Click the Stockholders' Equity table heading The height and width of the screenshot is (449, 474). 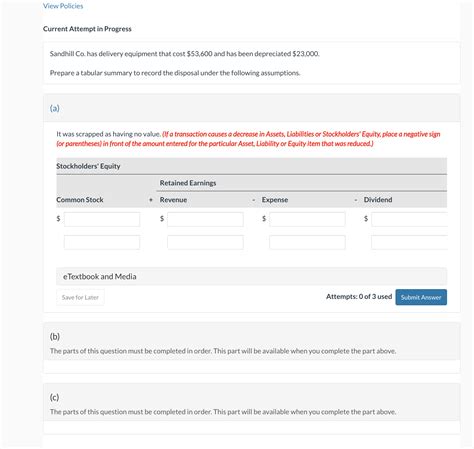click(88, 166)
